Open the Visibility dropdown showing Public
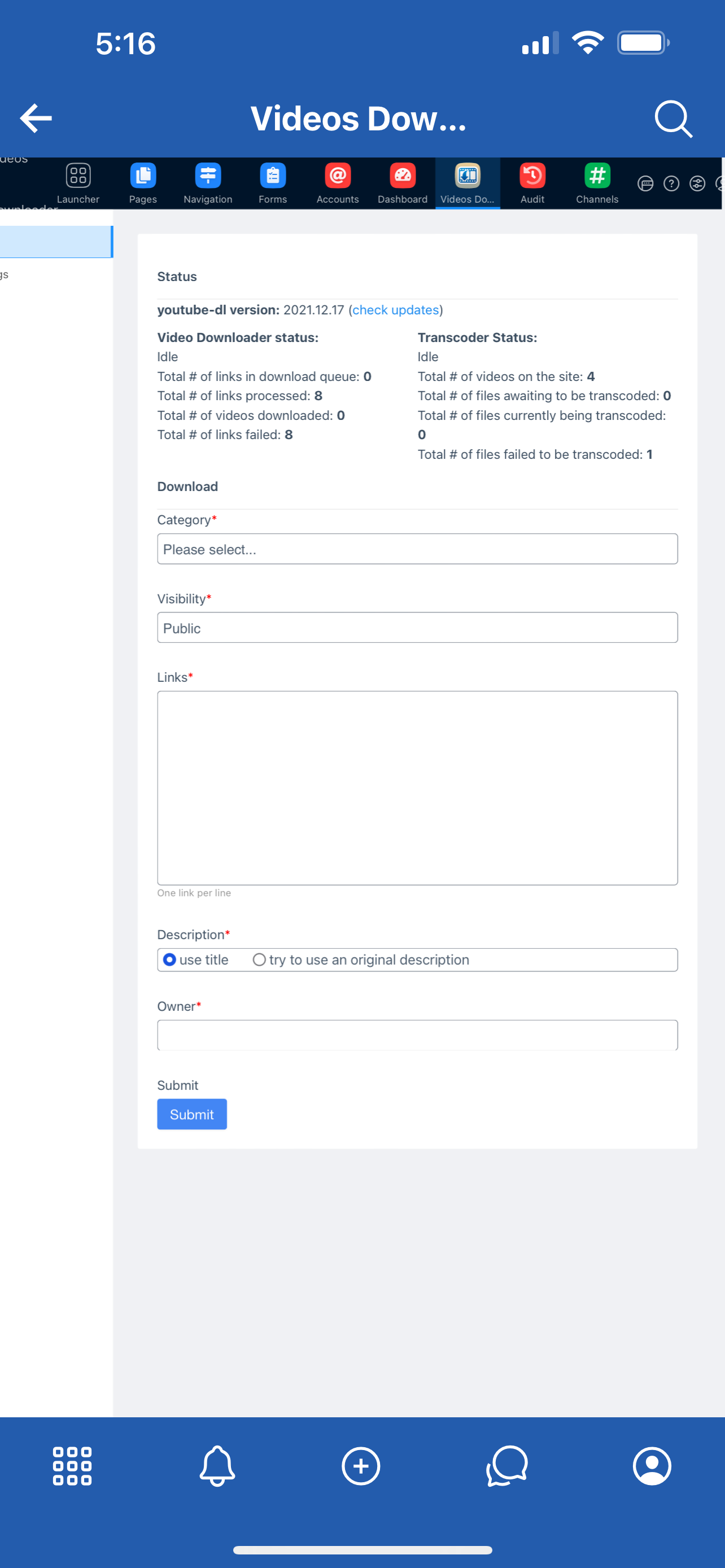Image resolution: width=725 pixels, height=1568 pixels. point(417,628)
